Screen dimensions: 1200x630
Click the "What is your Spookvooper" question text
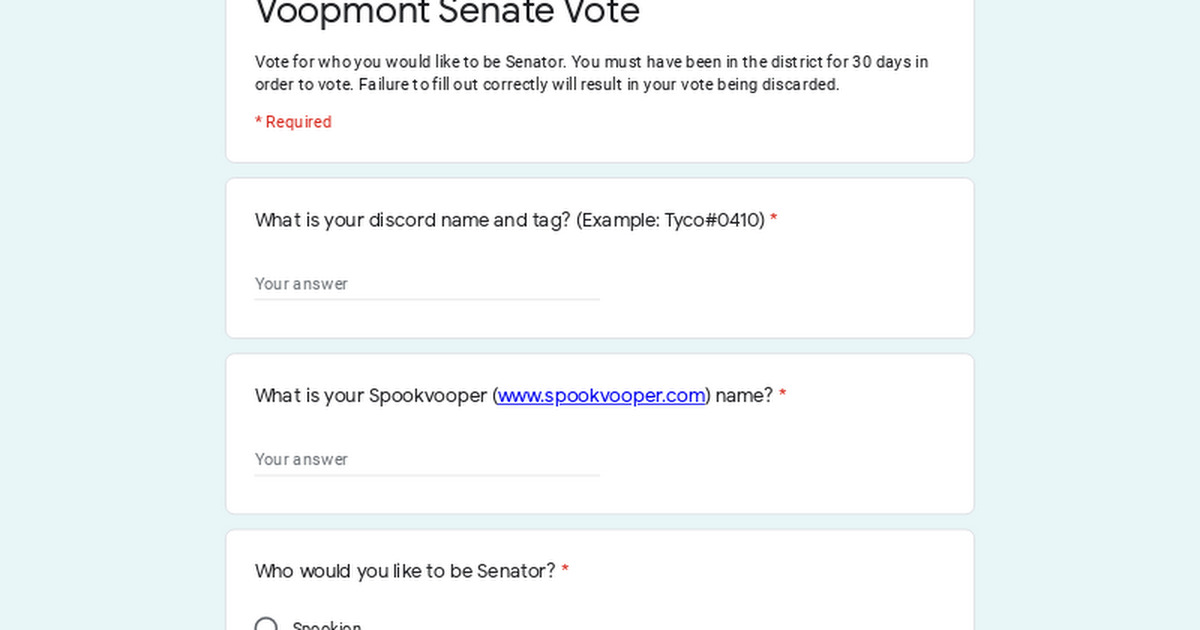[370, 396]
